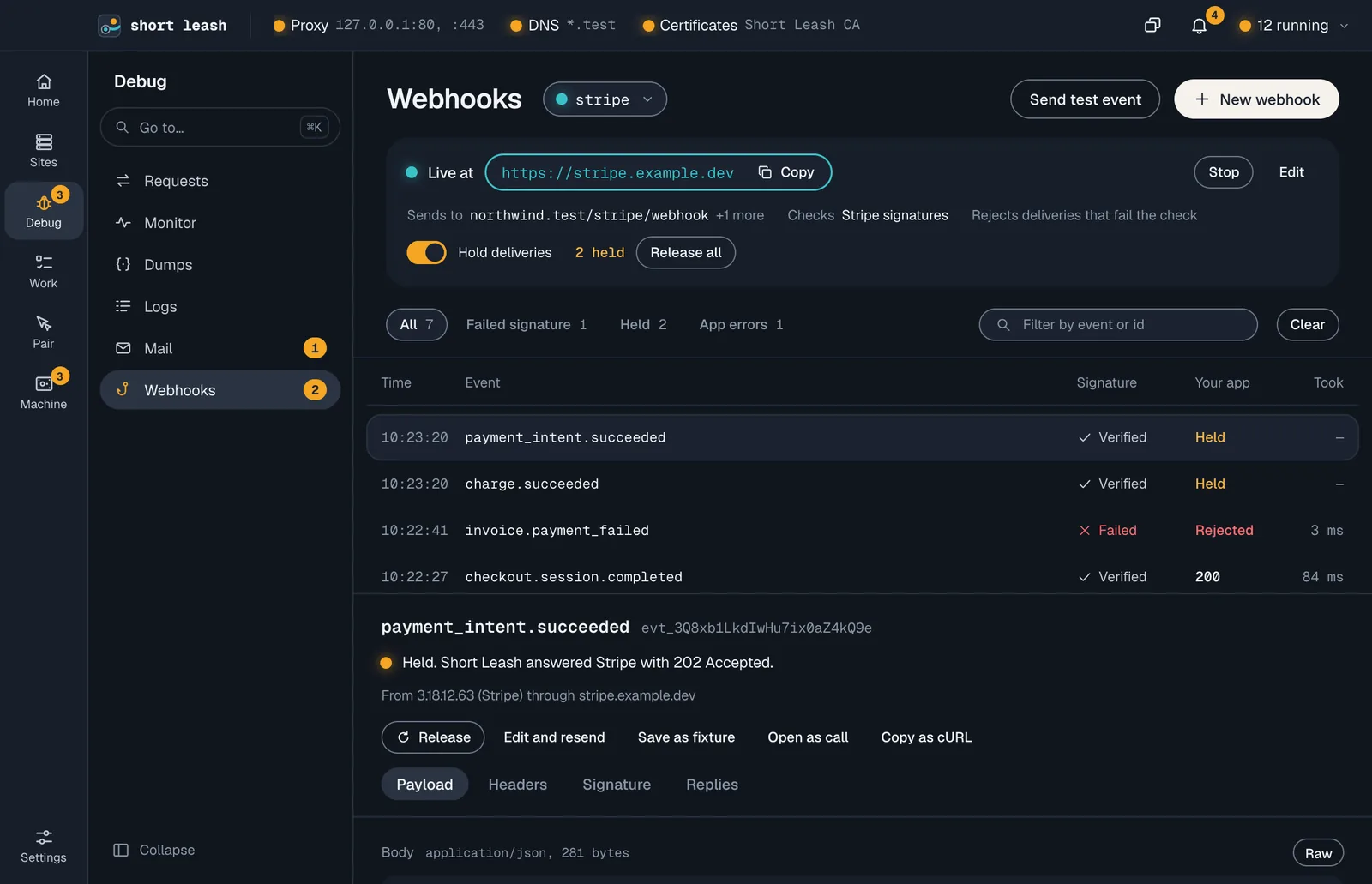Open the Work section

click(44, 272)
